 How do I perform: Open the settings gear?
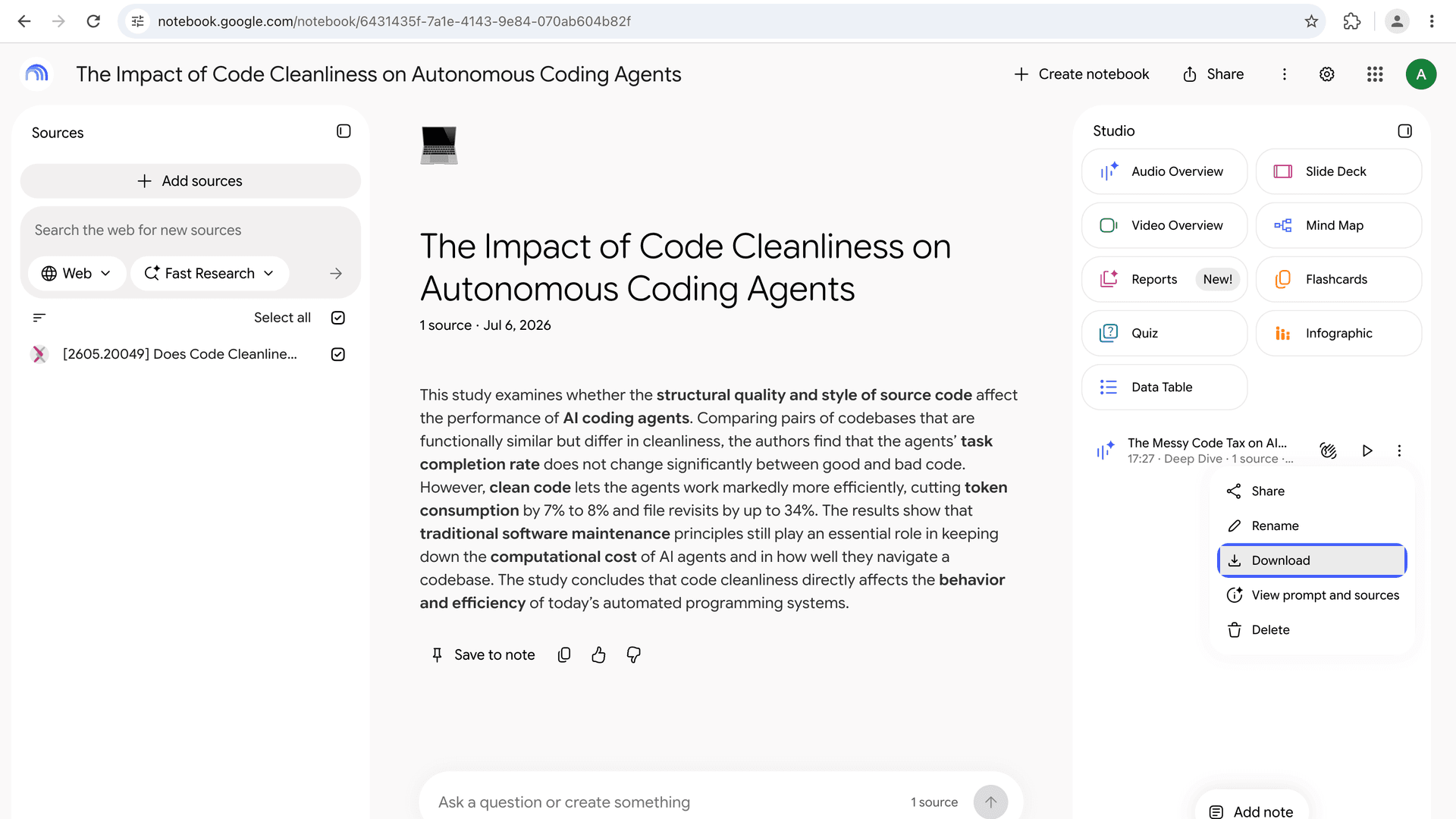(1326, 74)
